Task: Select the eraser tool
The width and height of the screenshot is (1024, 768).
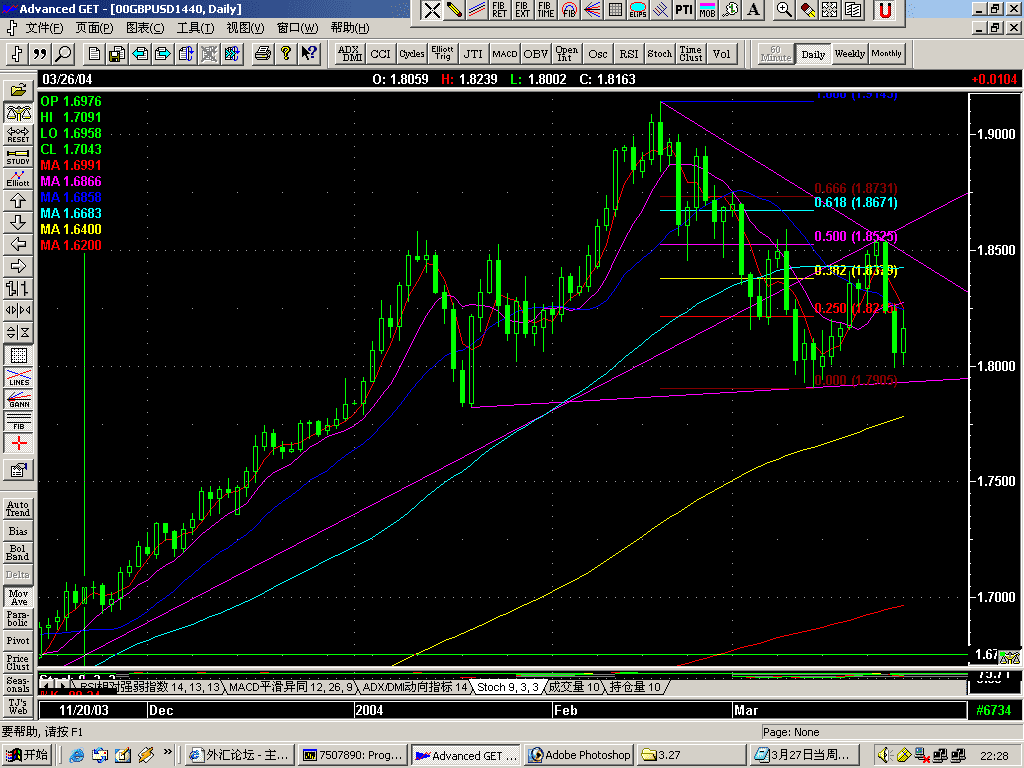Action: (807, 10)
